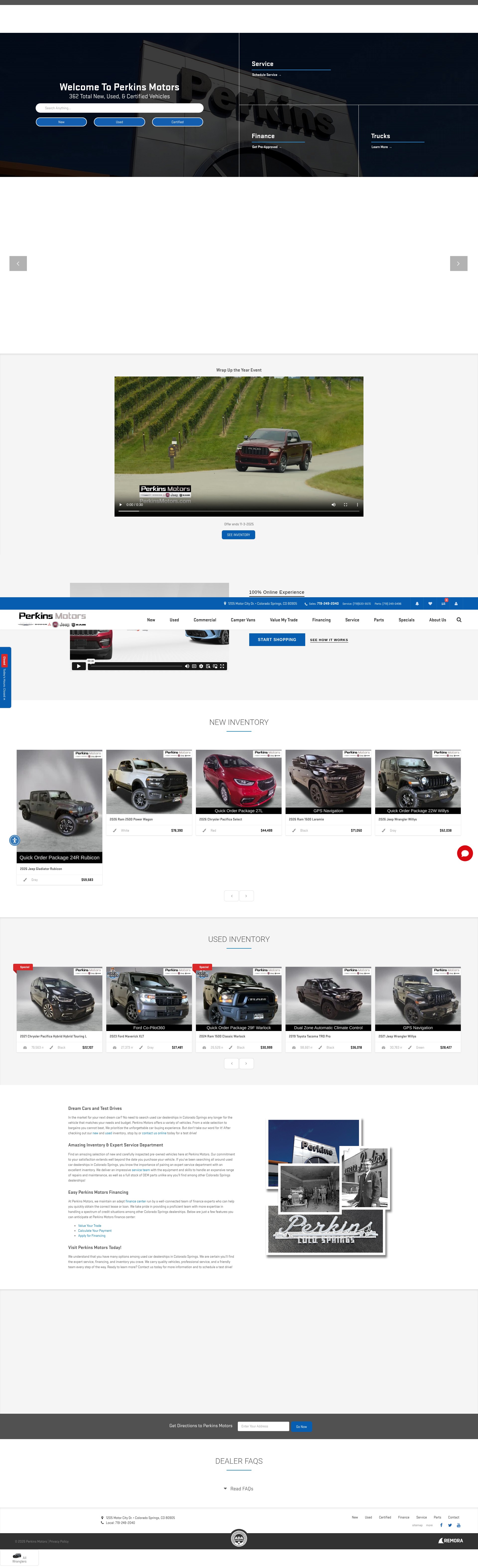Select the Used filter button in hero

click(119, 122)
